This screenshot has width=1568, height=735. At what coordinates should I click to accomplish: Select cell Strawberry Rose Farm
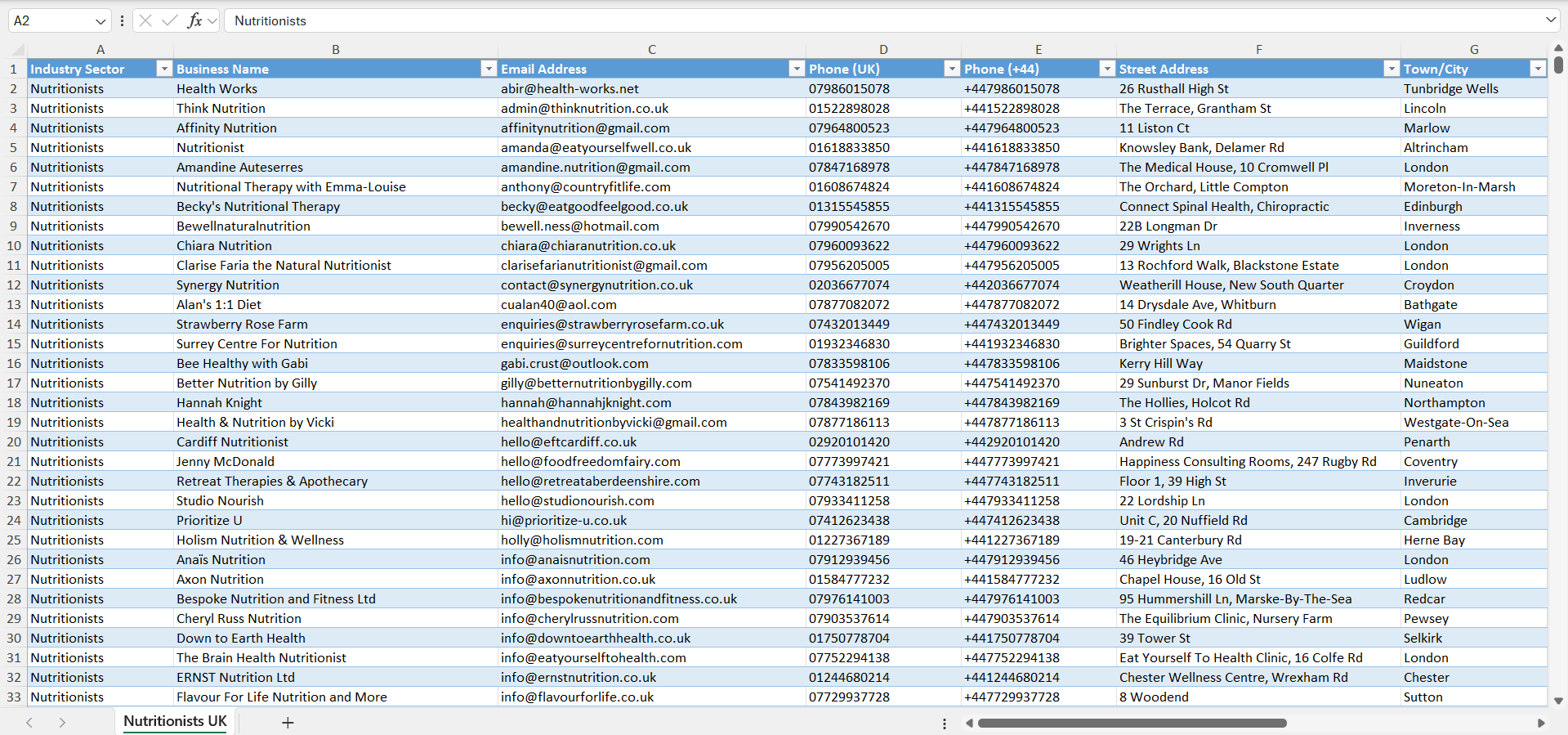[336, 324]
